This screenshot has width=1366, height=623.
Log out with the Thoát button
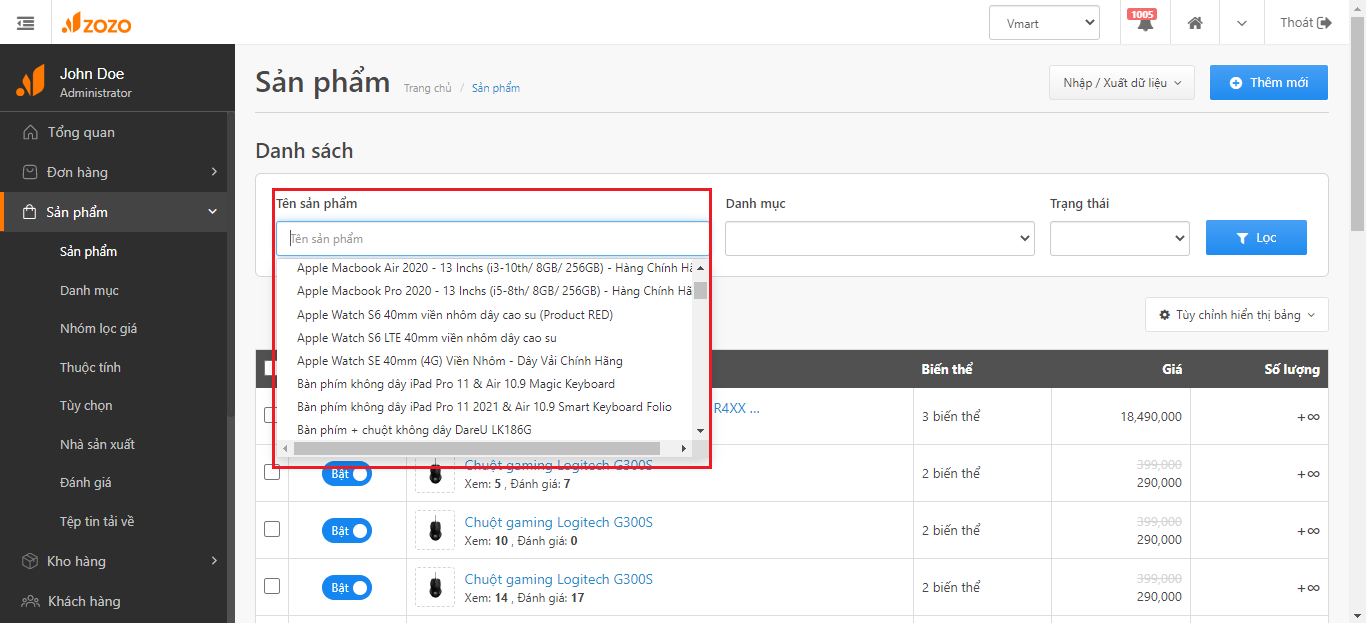1306,23
